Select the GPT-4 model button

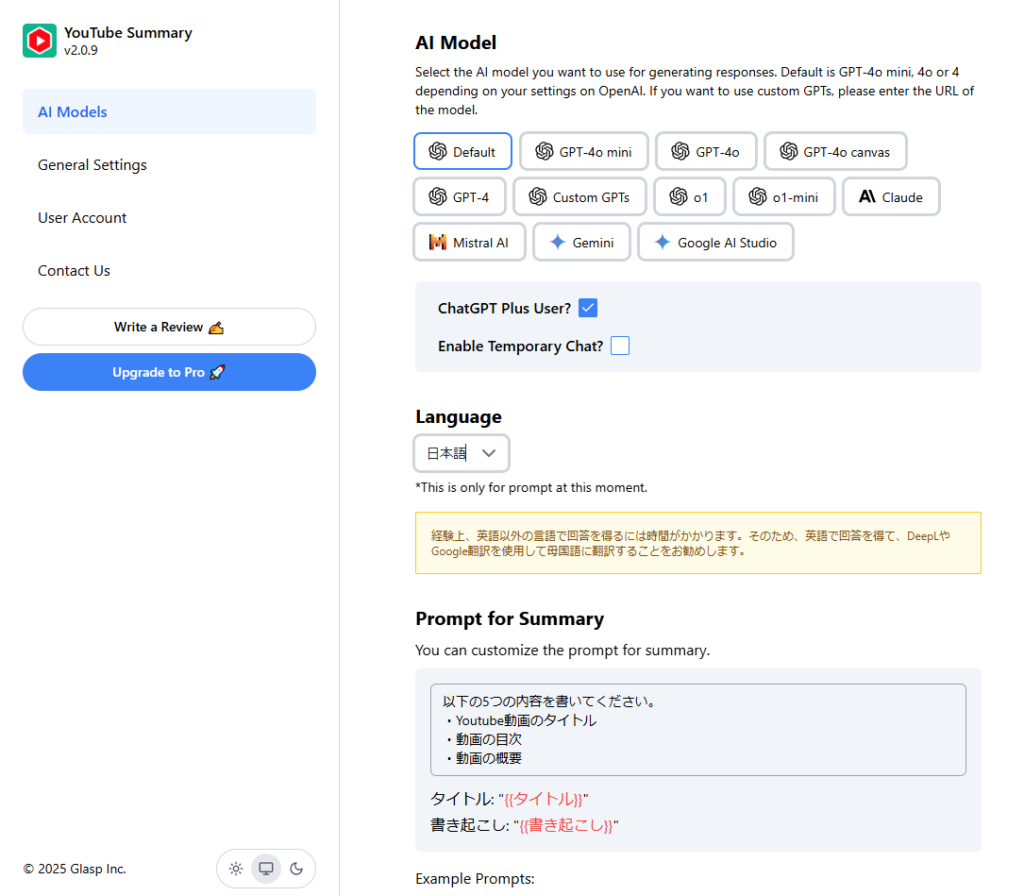(459, 197)
